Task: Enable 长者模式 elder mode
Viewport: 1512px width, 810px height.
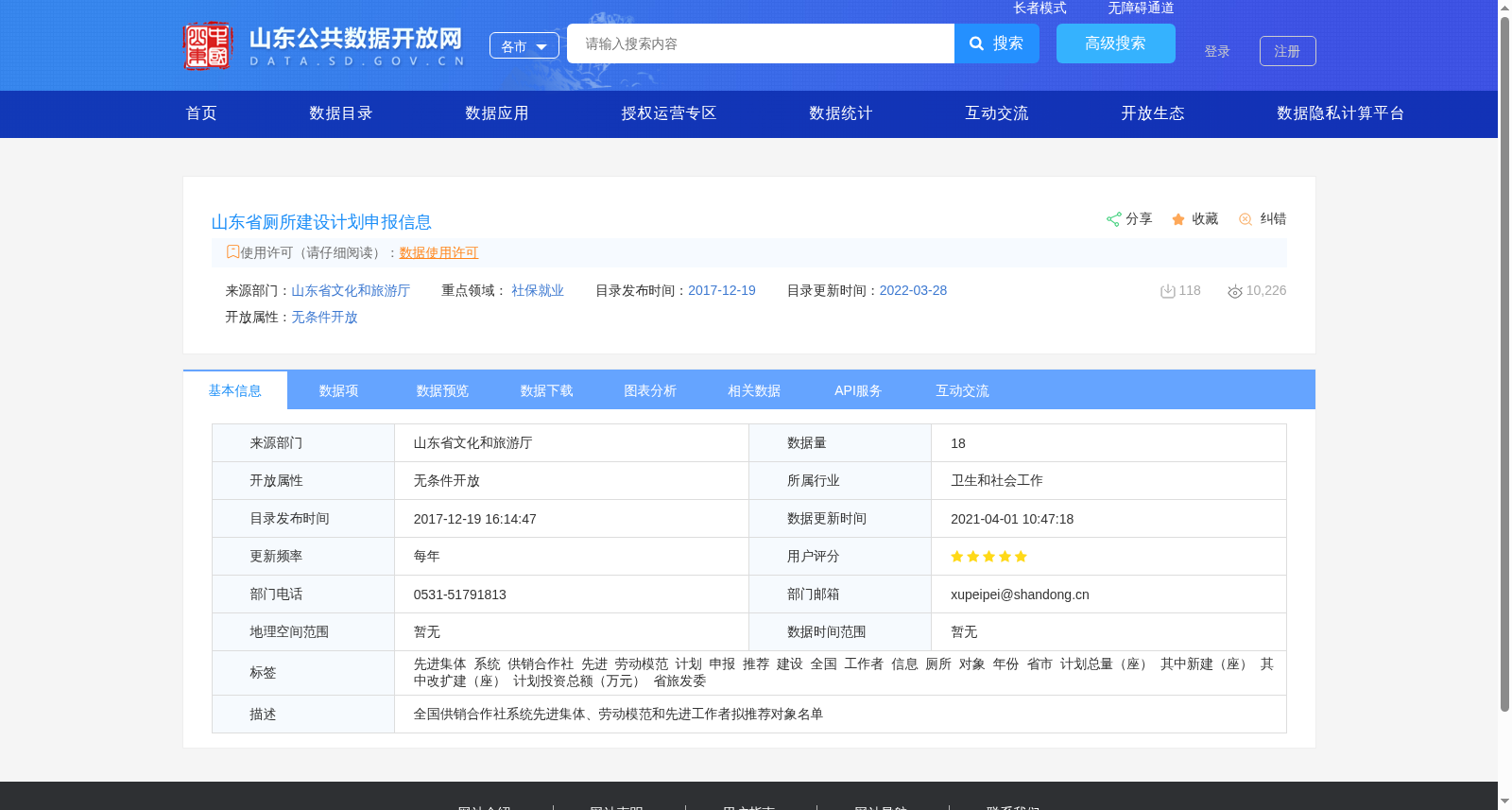Action: [1039, 8]
